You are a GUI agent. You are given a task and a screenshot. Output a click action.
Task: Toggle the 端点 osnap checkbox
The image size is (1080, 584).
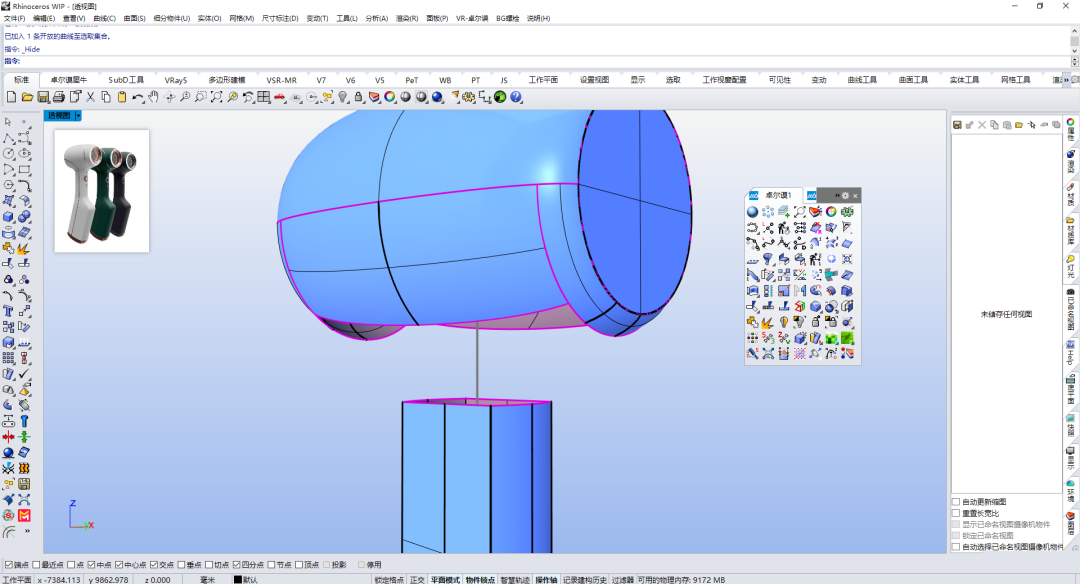(9, 565)
